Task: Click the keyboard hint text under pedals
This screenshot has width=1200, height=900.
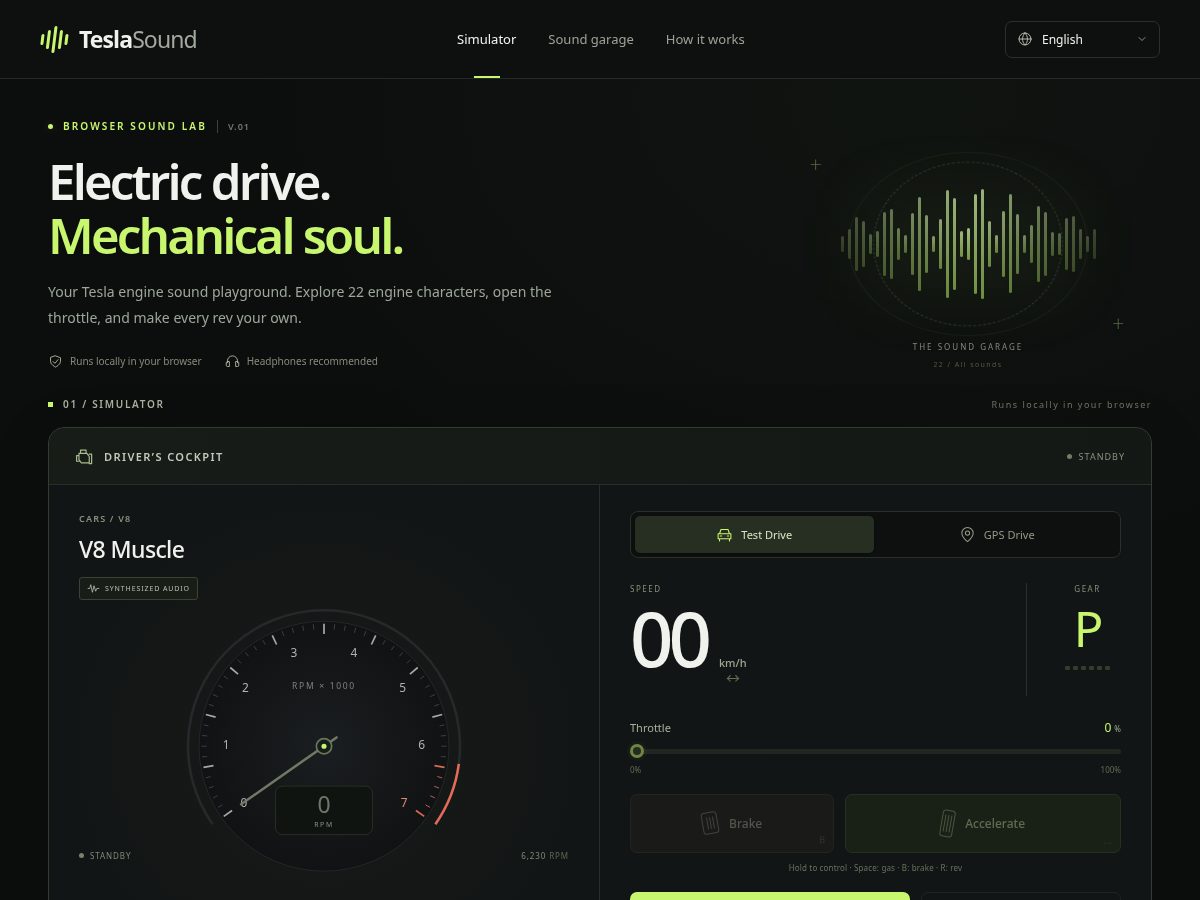Action: (x=875, y=868)
